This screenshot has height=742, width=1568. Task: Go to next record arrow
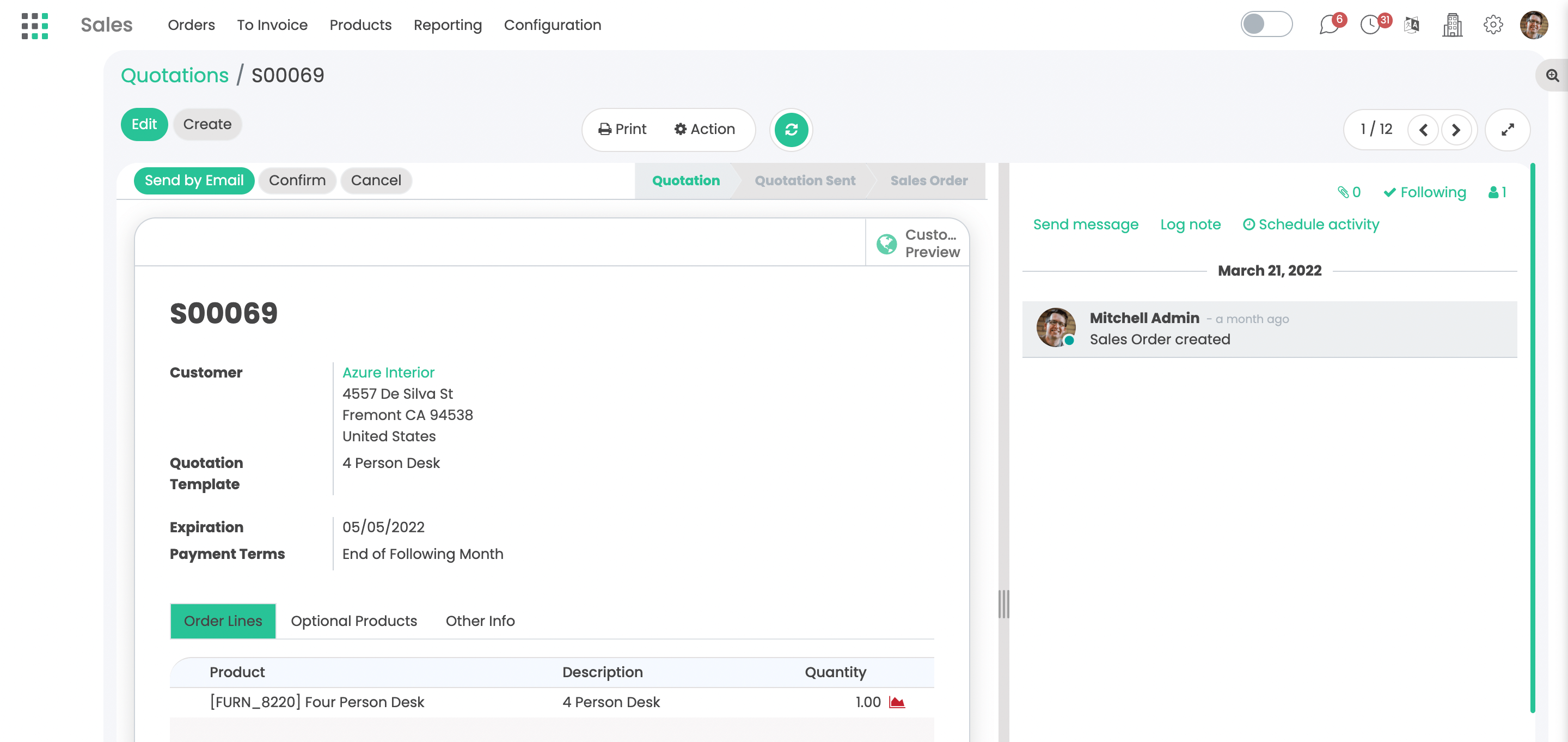(x=1455, y=130)
